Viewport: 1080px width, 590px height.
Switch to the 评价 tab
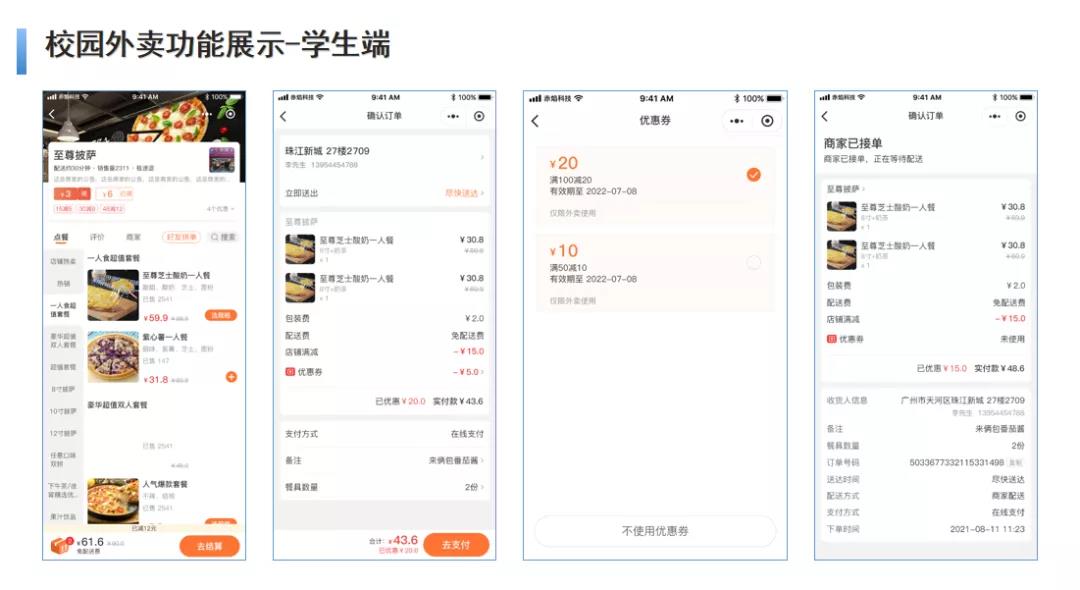[97, 237]
